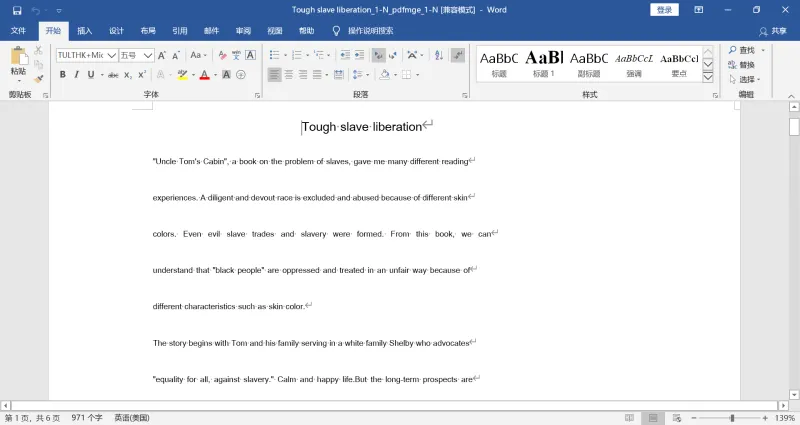Click the Replace (替换) button
This screenshot has height=425, width=800.
(x=741, y=65)
